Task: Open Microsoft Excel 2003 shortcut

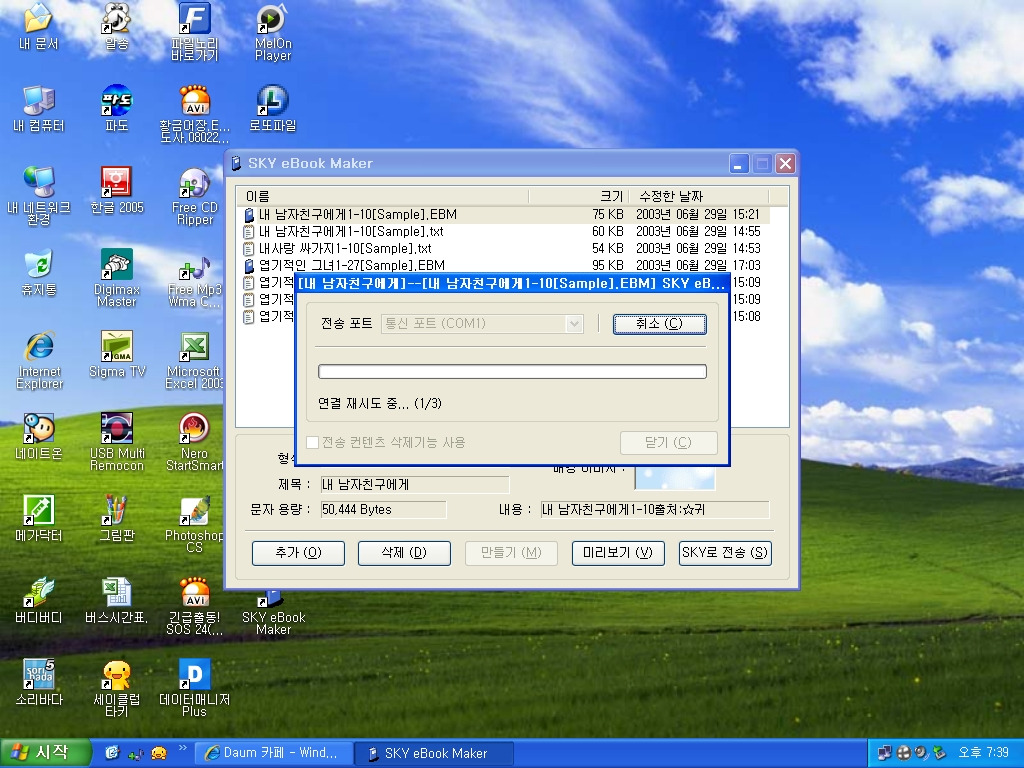Action: (x=195, y=360)
